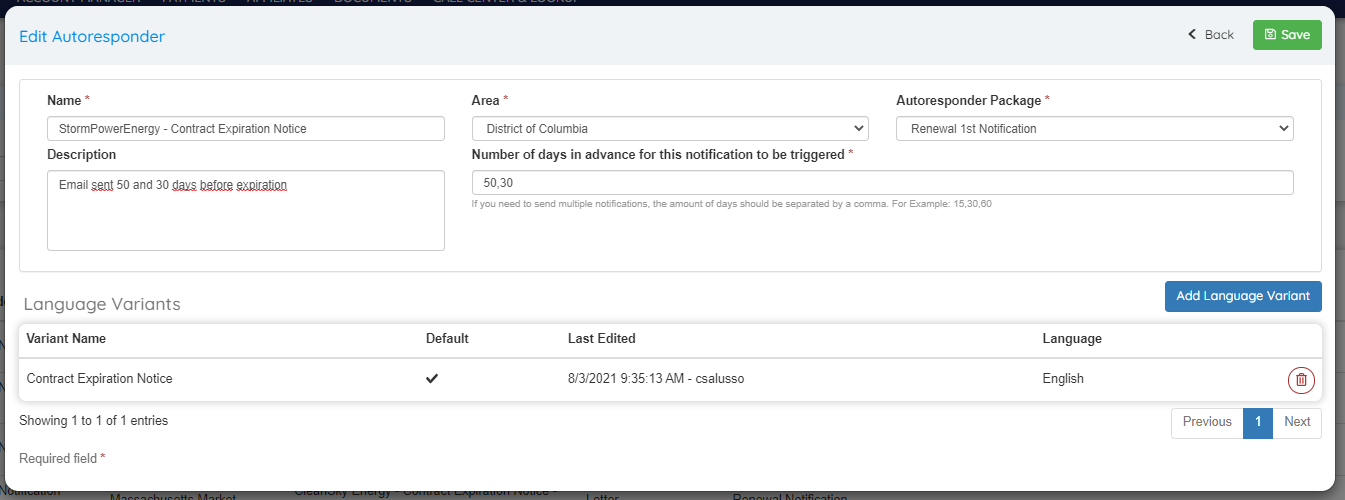Image resolution: width=1345 pixels, height=500 pixels.
Task: Click the Save button
Action: (1287, 35)
